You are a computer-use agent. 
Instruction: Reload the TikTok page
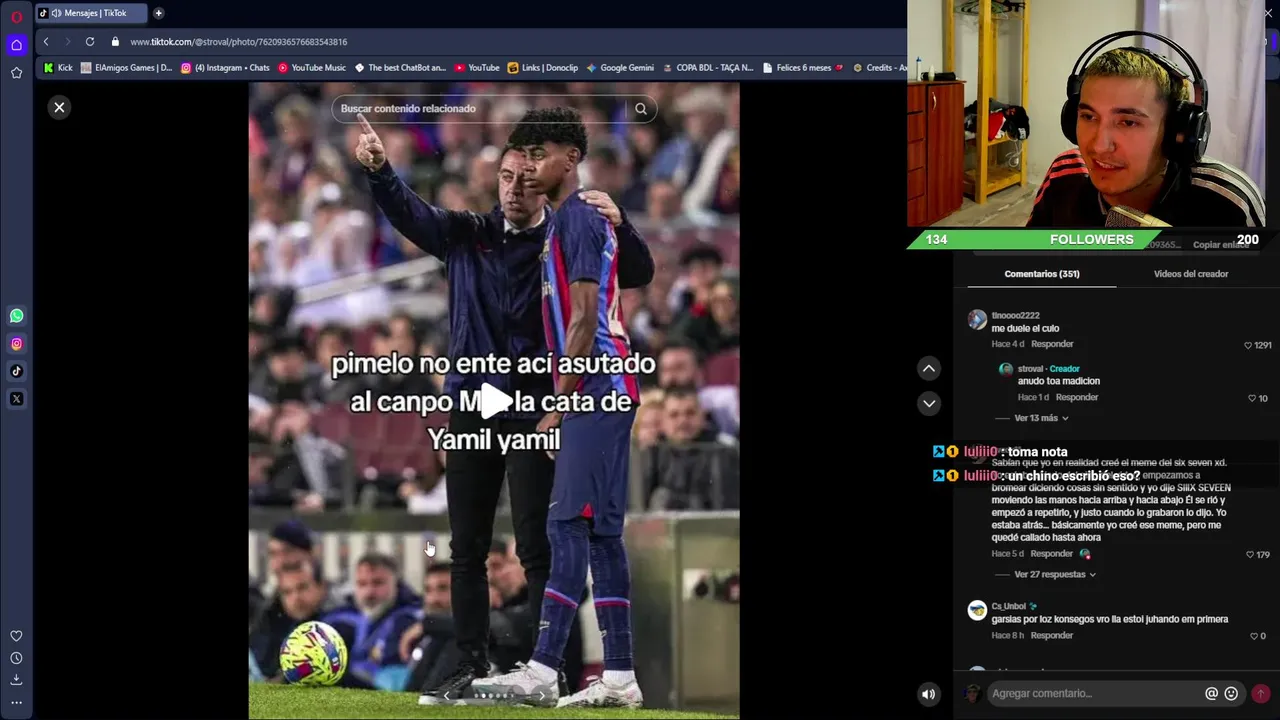[90, 42]
